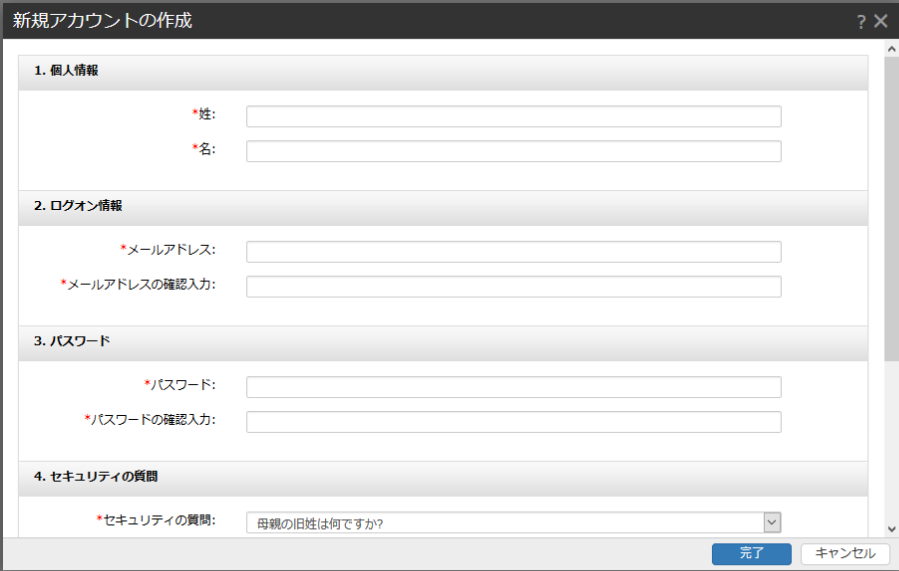Close the 新規アカウントの作成 dialog
Viewport: 899px width, 571px height.
click(881, 21)
